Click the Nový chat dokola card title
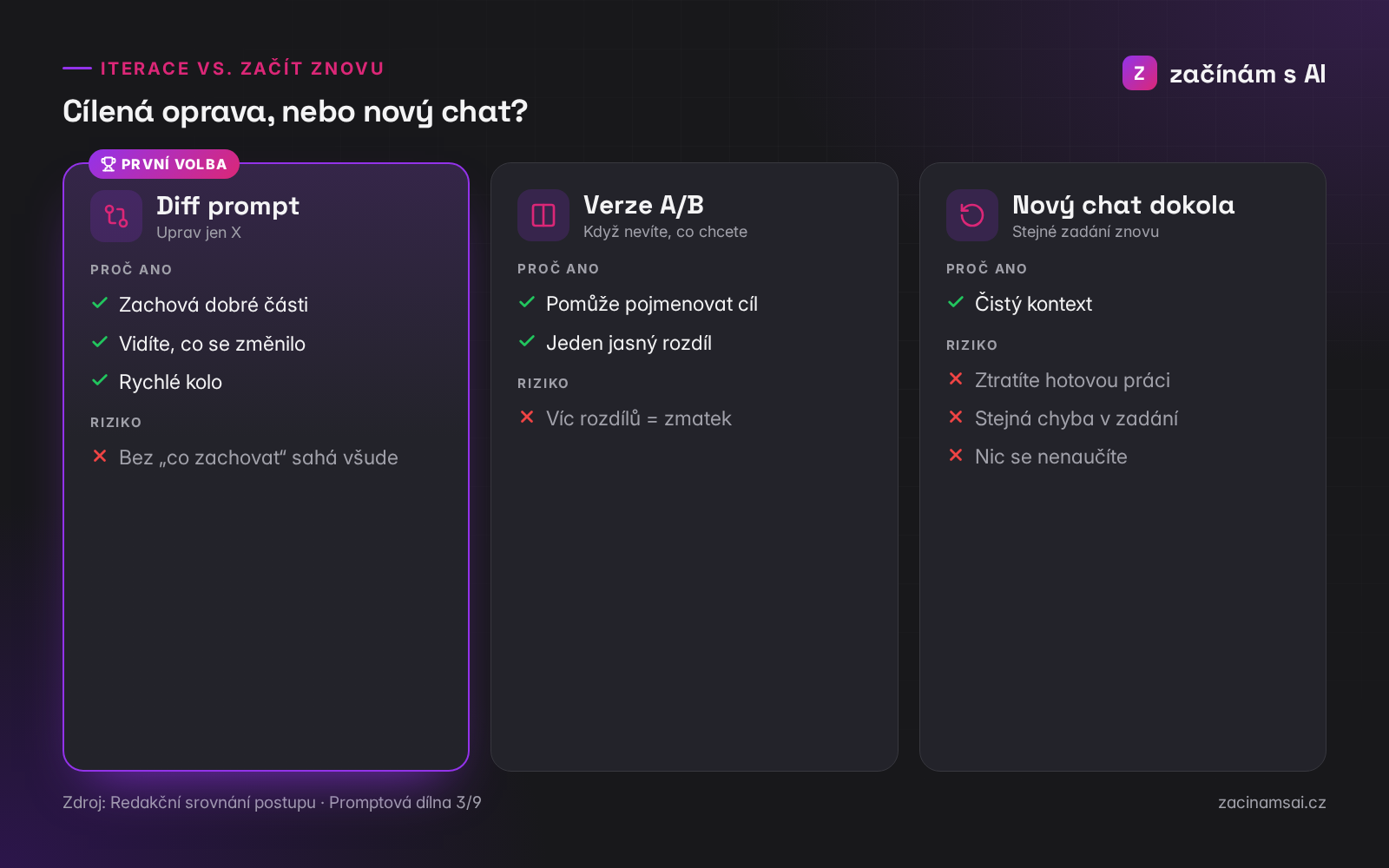 point(1123,205)
